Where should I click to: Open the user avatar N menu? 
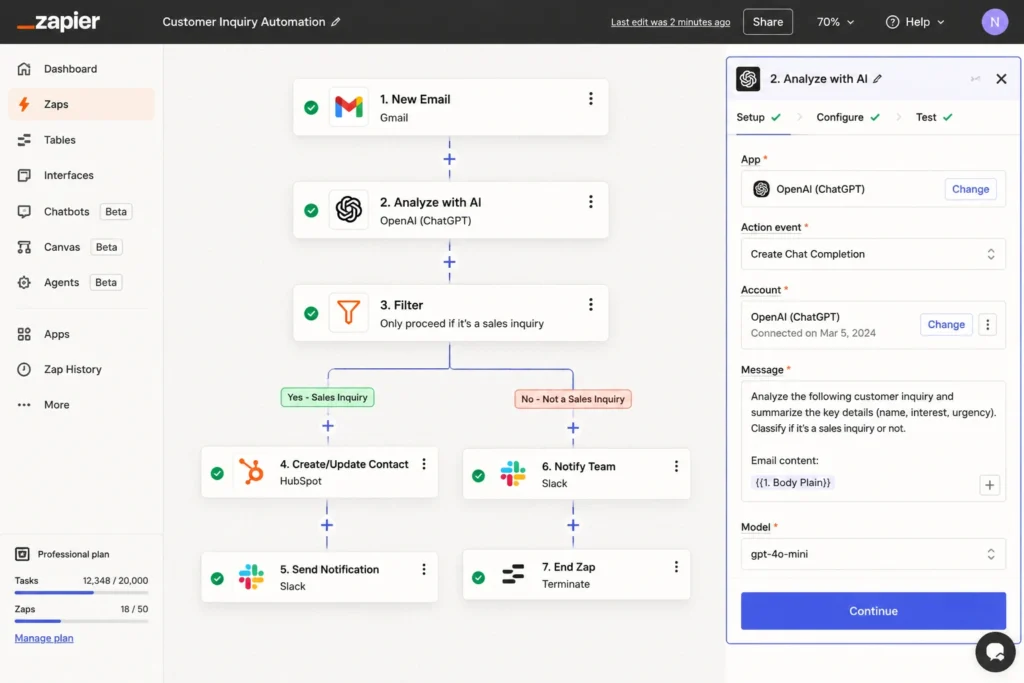point(994,22)
